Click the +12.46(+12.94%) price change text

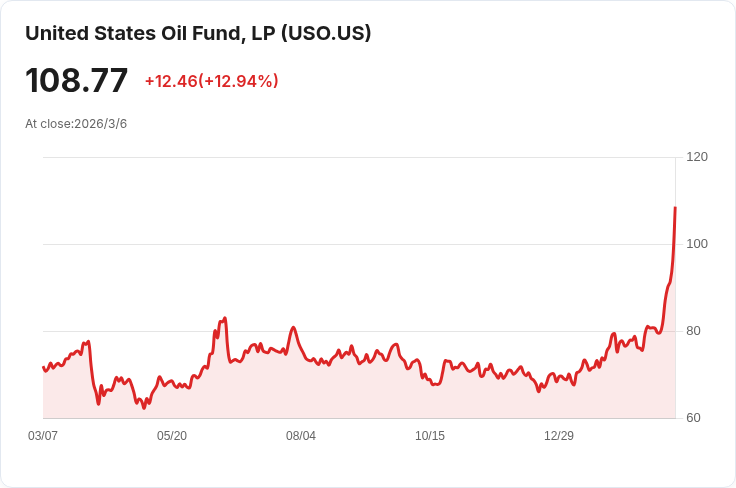coord(211,81)
